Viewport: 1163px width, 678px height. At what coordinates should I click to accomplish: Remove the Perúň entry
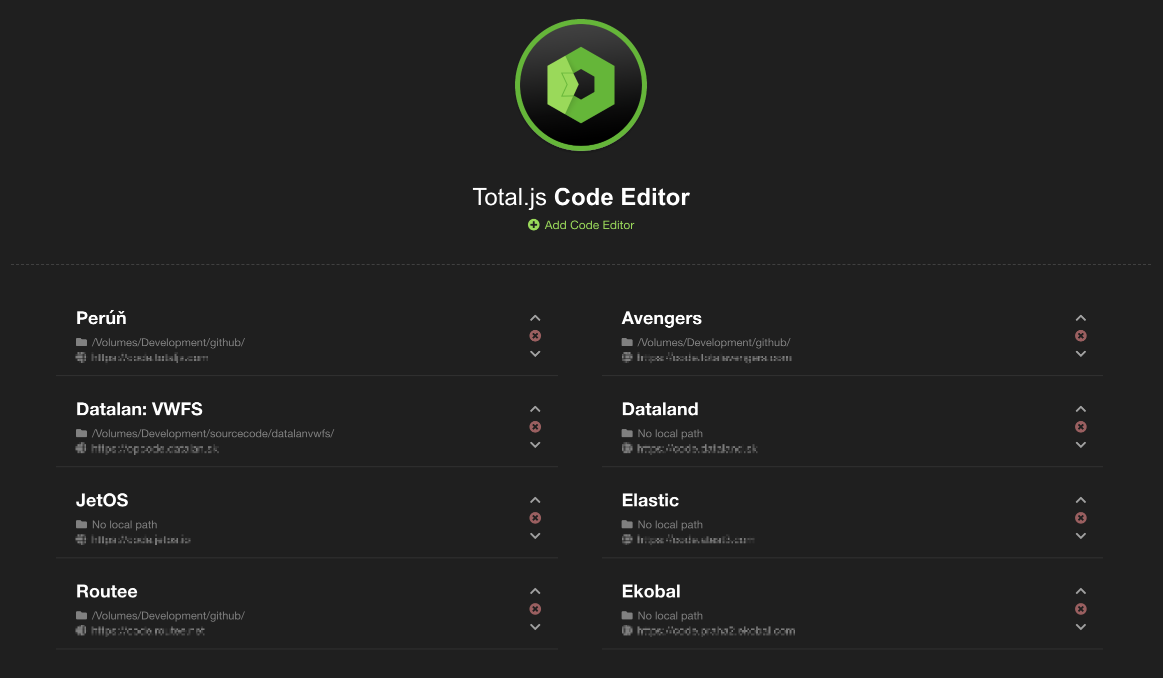tap(535, 336)
